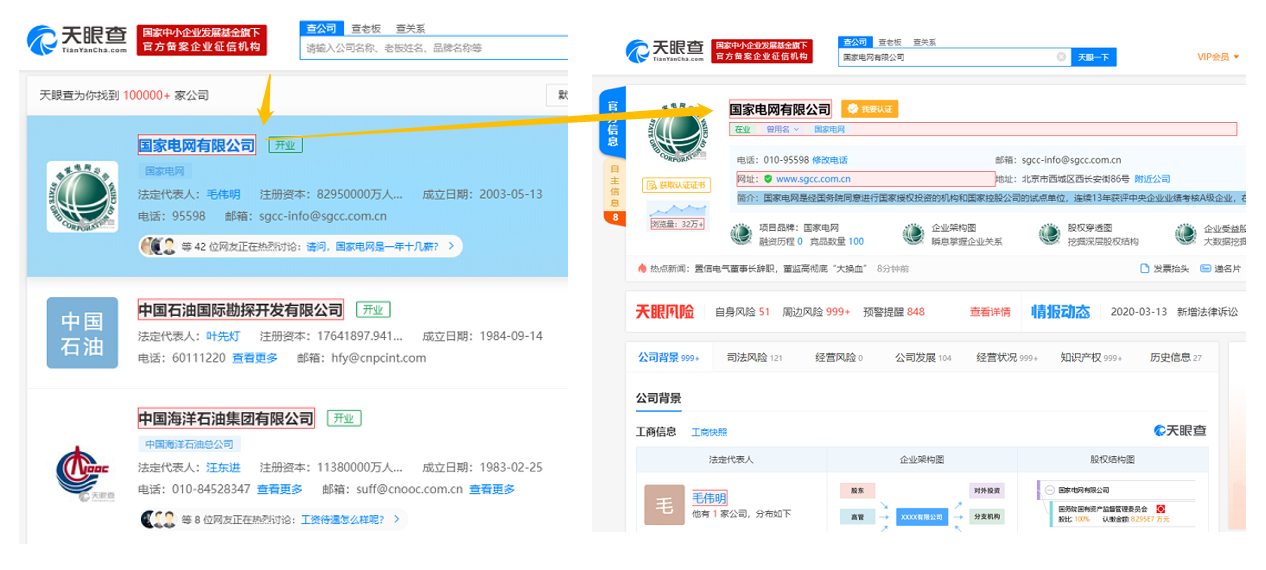Focus search box containing 国家电网有限公司
Viewport: 1266px width, 570px height.
pos(955,57)
